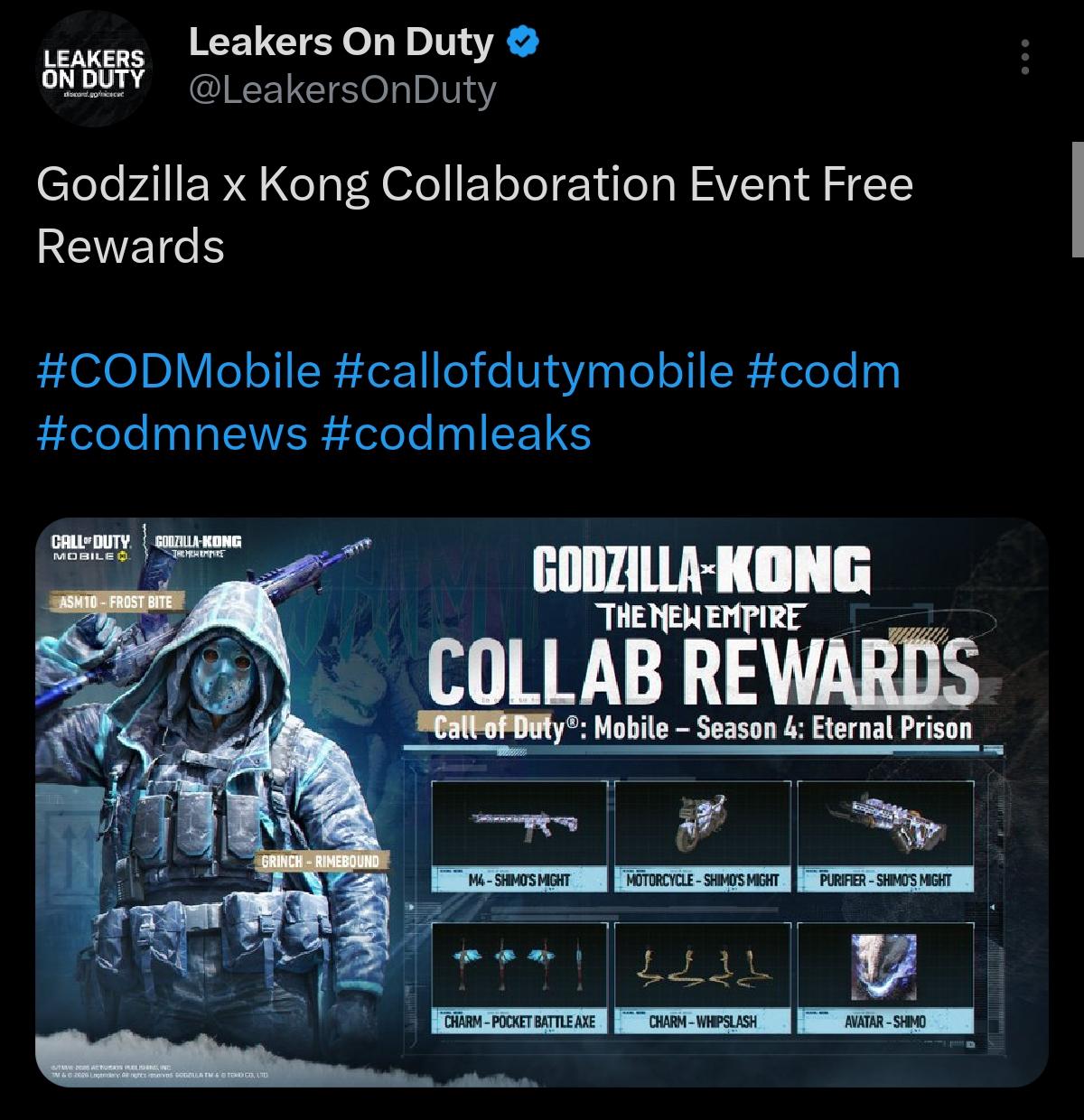Open the #codmnews hashtag
This screenshot has height=1120, width=1084.
173,434
